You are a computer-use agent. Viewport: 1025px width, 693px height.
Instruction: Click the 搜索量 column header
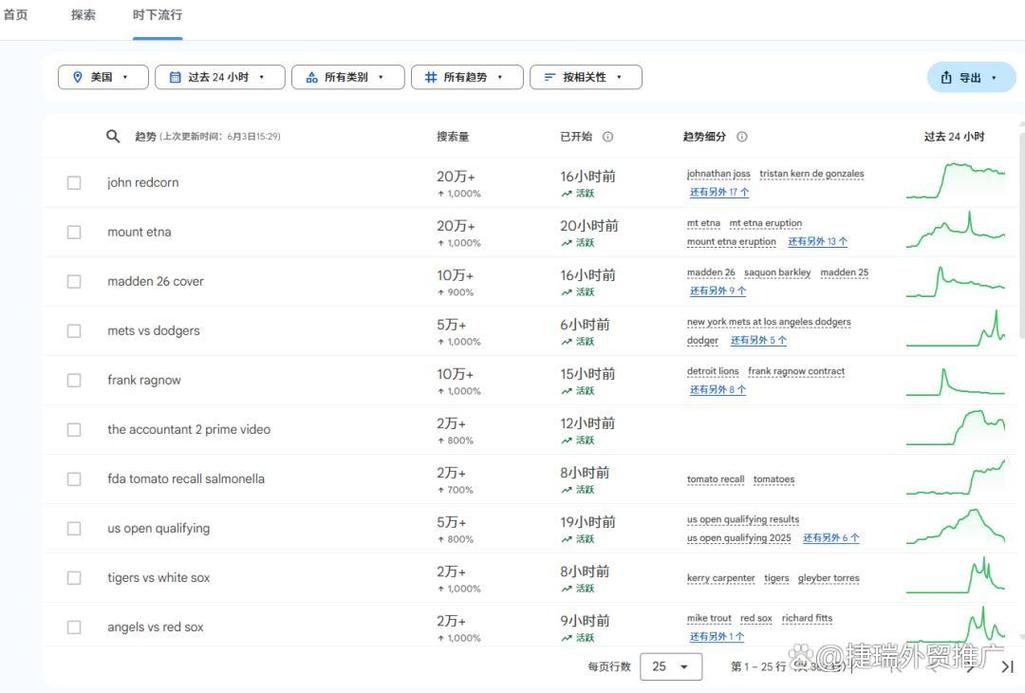point(452,137)
